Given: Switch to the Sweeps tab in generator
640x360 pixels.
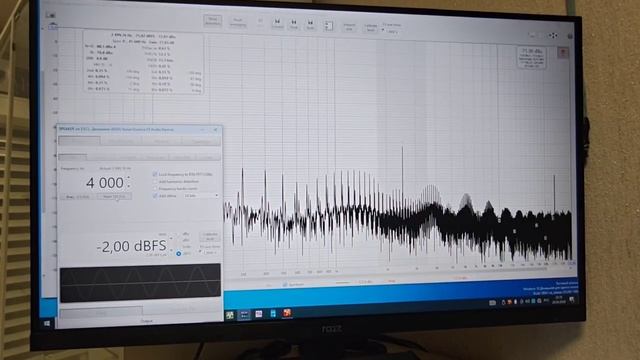Looking at the screenshot, I should click(161, 141).
